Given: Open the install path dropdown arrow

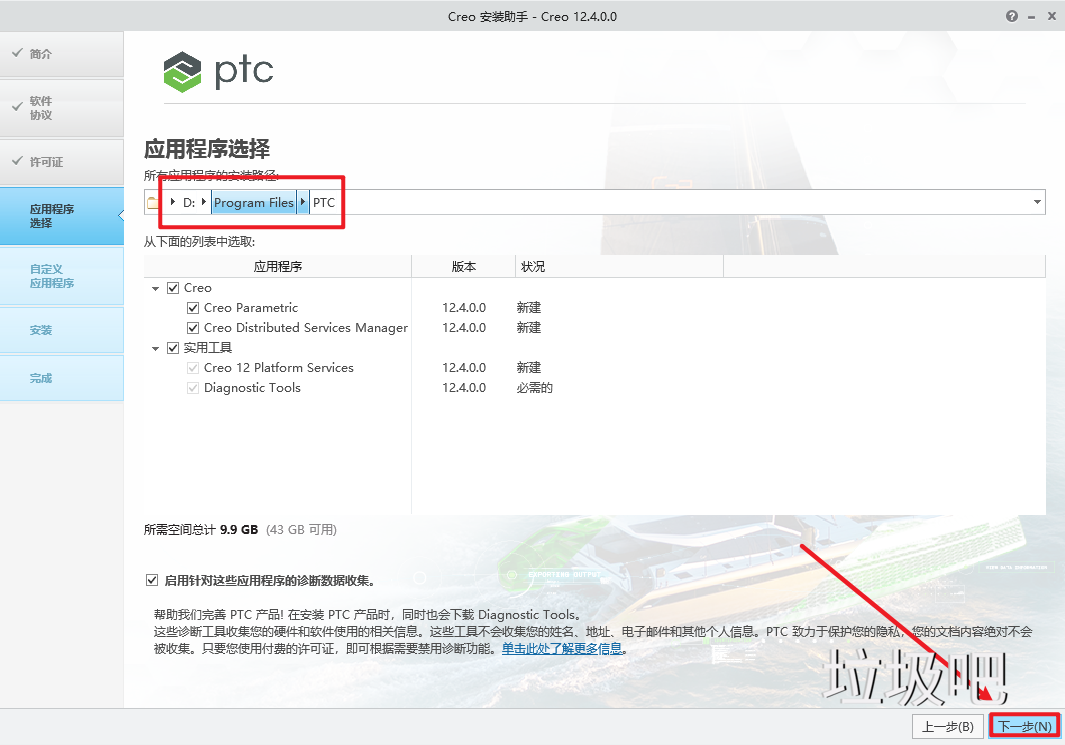Looking at the screenshot, I should click(x=1036, y=203).
